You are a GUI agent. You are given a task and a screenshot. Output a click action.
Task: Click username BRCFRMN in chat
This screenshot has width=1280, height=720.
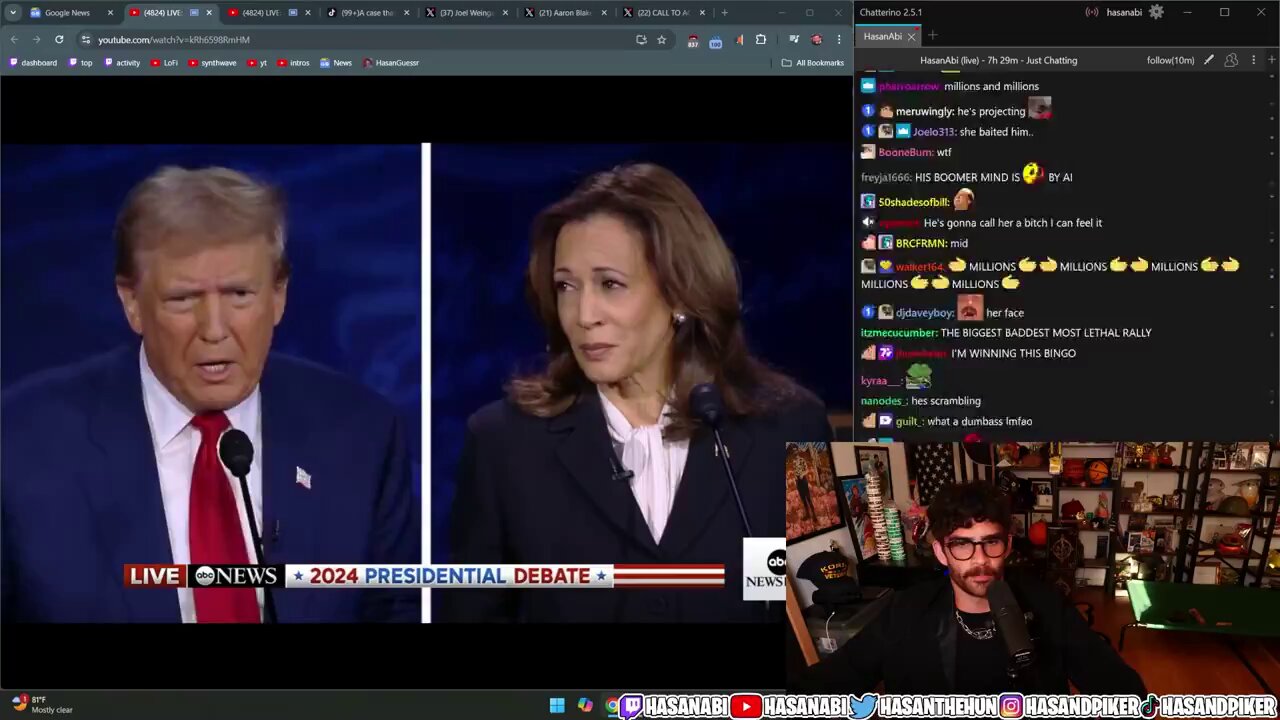click(920, 243)
